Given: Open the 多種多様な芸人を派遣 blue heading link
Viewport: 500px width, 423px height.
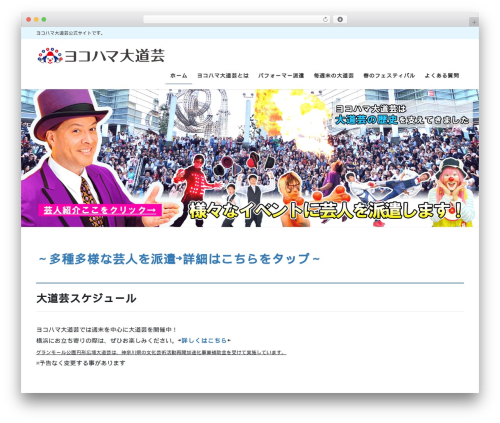Looking at the screenshot, I should click(x=179, y=259).
